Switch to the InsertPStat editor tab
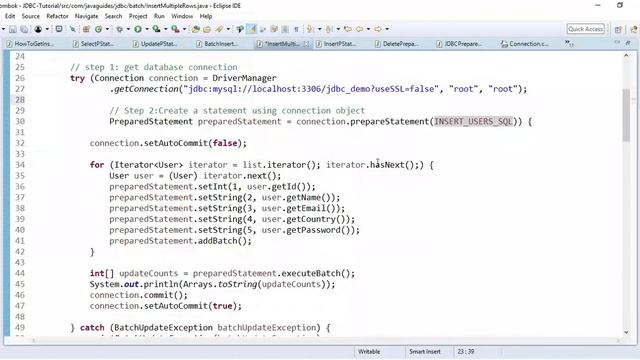Image resolution: width=640 pixels, height=360 pixels. (x=336, y=44)
